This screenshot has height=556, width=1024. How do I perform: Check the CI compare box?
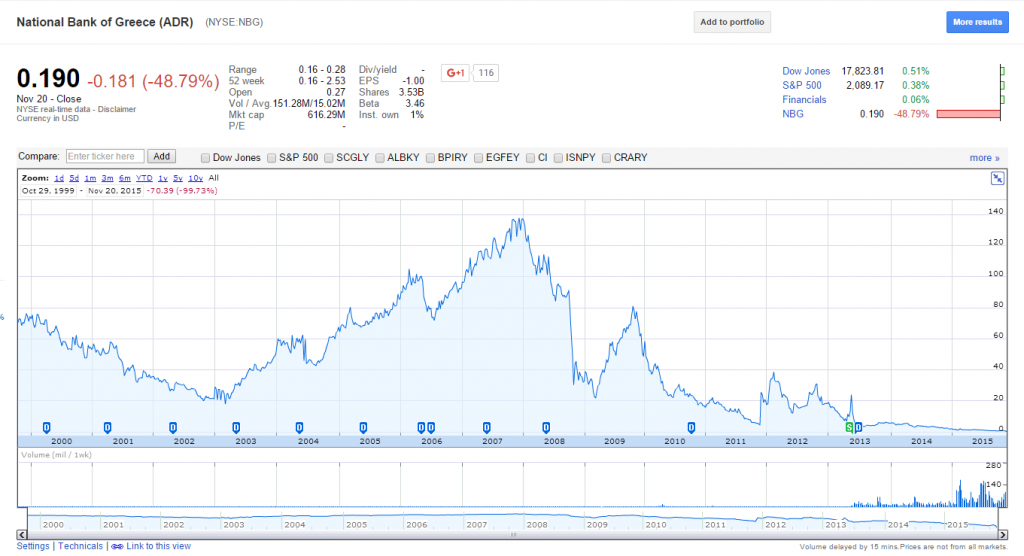coord(530,157)
